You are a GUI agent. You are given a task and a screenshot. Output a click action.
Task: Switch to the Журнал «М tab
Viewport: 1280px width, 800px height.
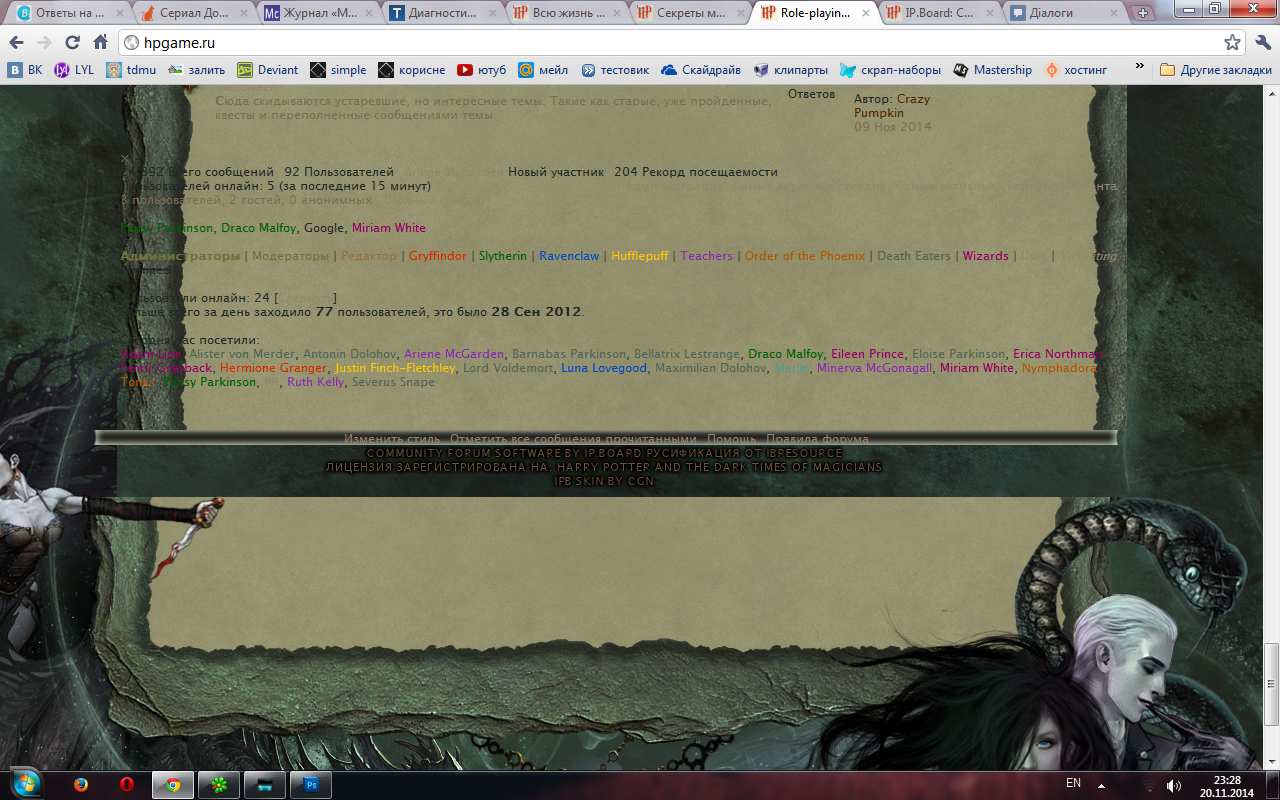pos(316,13)
